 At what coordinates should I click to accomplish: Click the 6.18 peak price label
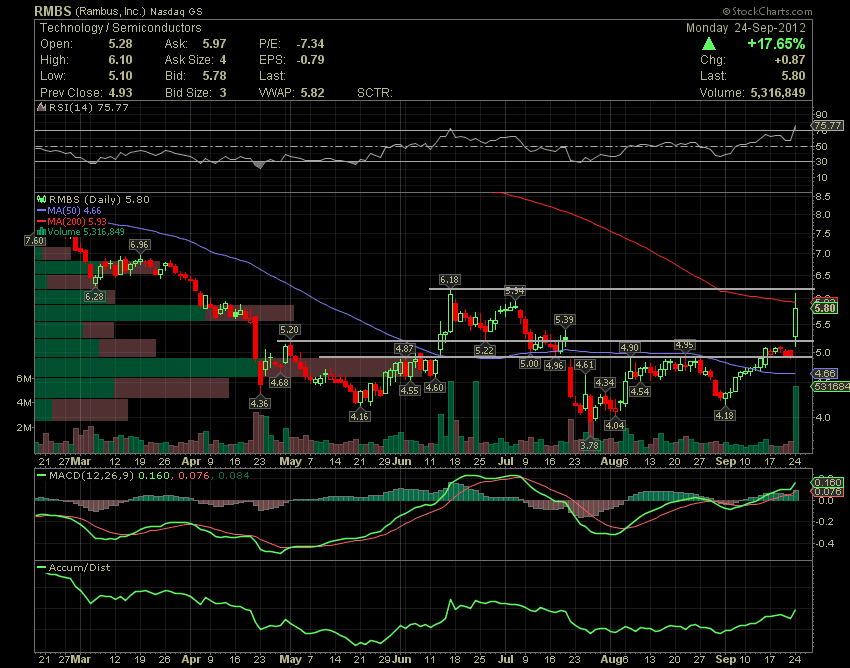[449, 280]
